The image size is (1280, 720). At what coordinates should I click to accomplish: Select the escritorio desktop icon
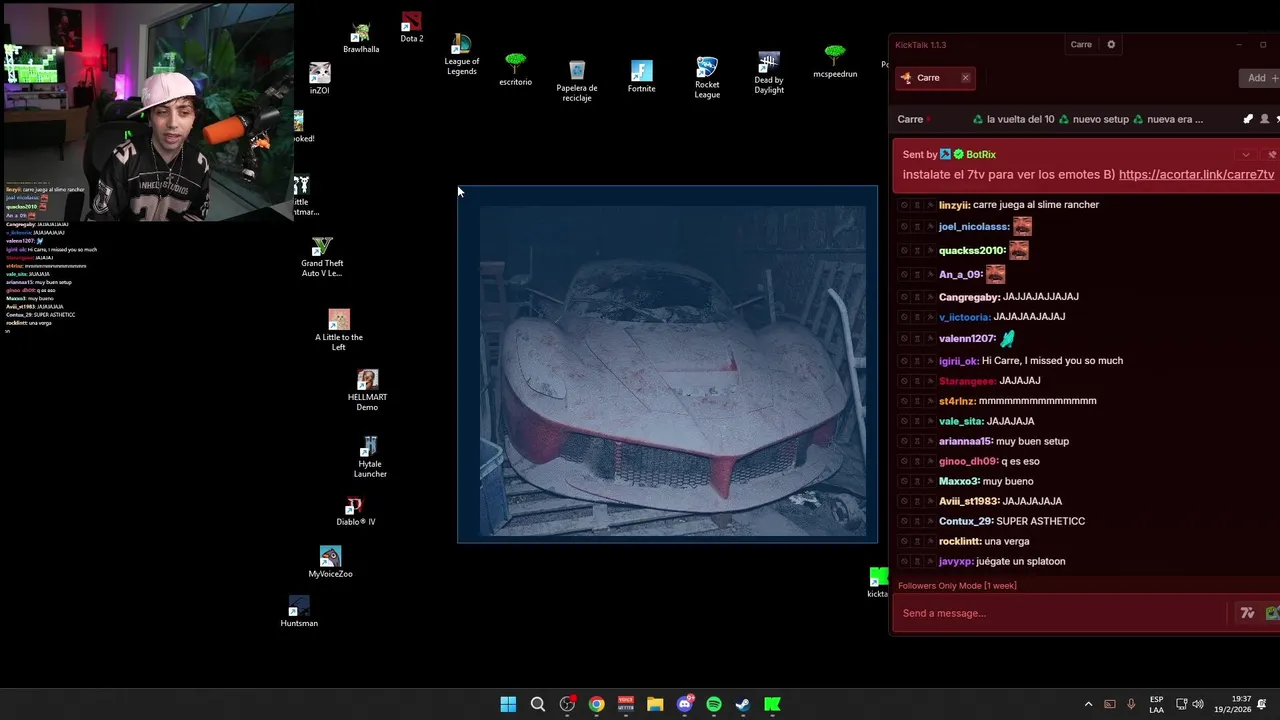click(515, 70)
